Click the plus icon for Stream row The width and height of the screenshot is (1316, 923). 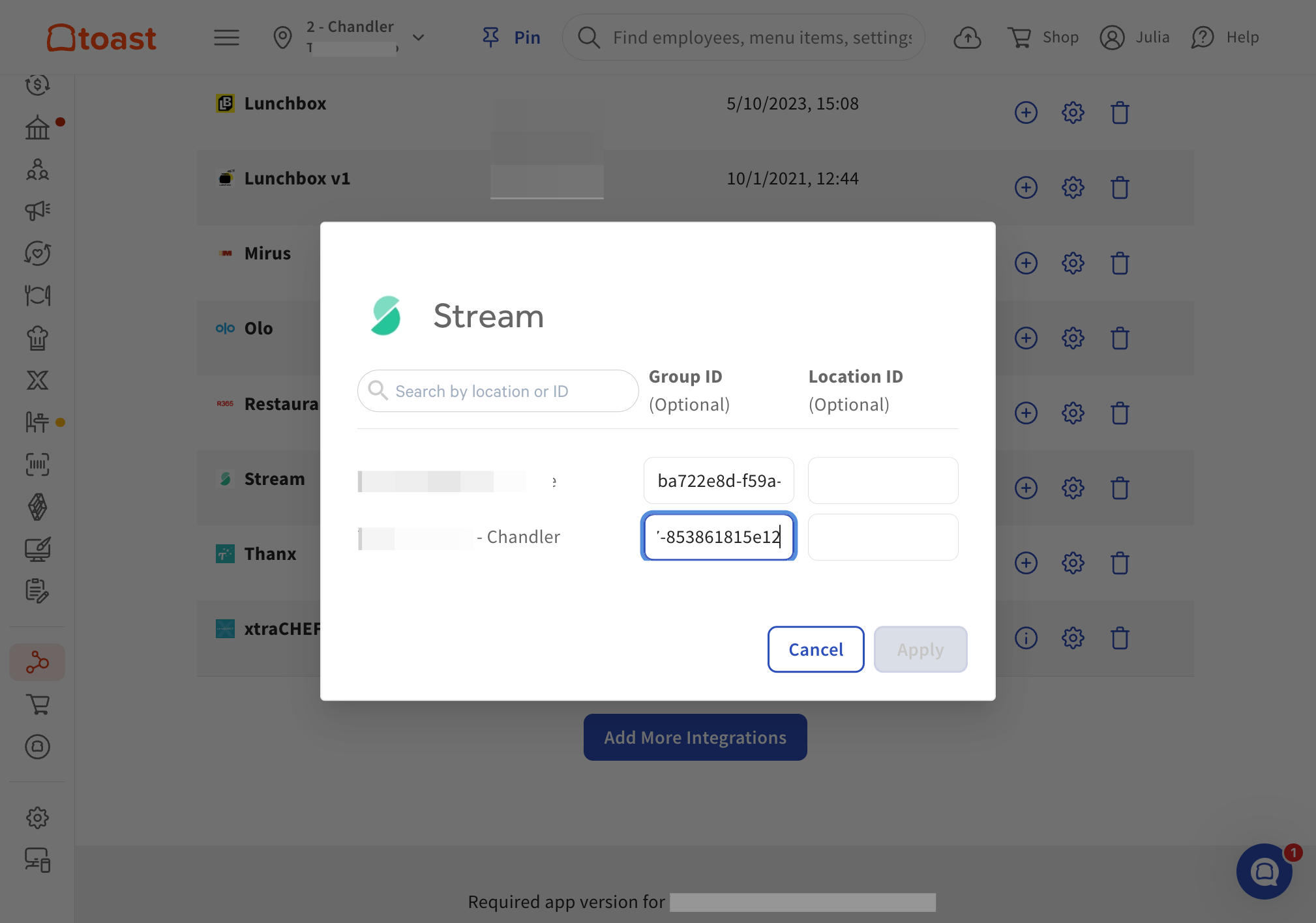tap(1026, 488)
